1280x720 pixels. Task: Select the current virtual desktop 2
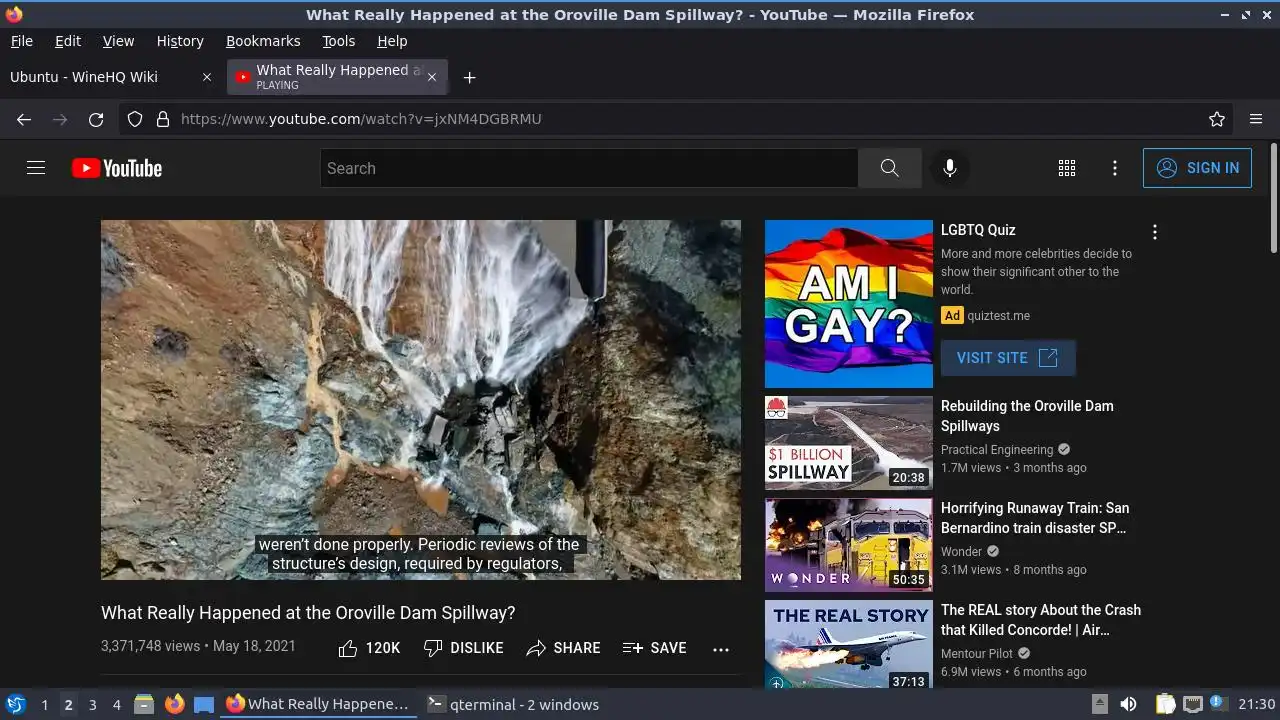[x=68, y=704]
